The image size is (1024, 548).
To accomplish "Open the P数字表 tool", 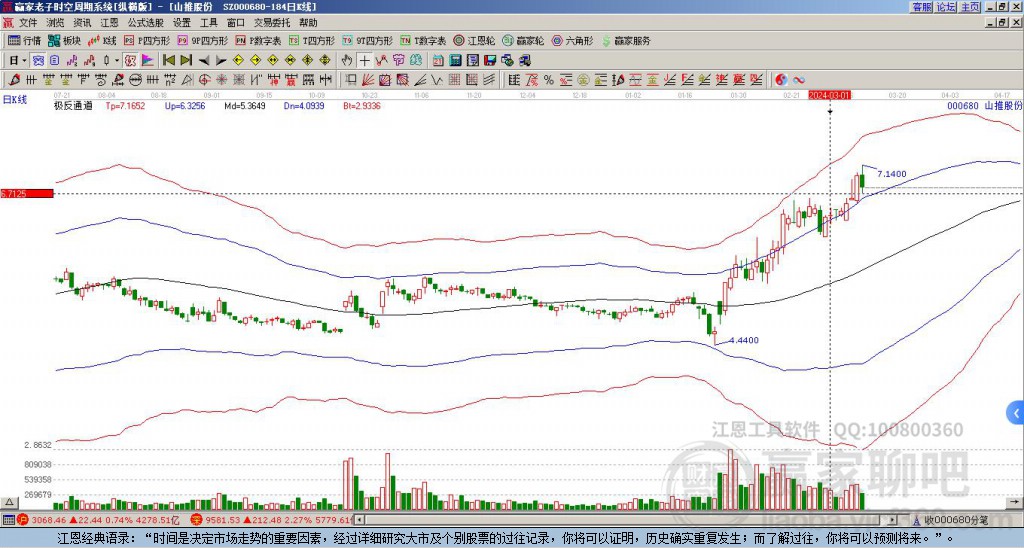I will pos(259,40).
